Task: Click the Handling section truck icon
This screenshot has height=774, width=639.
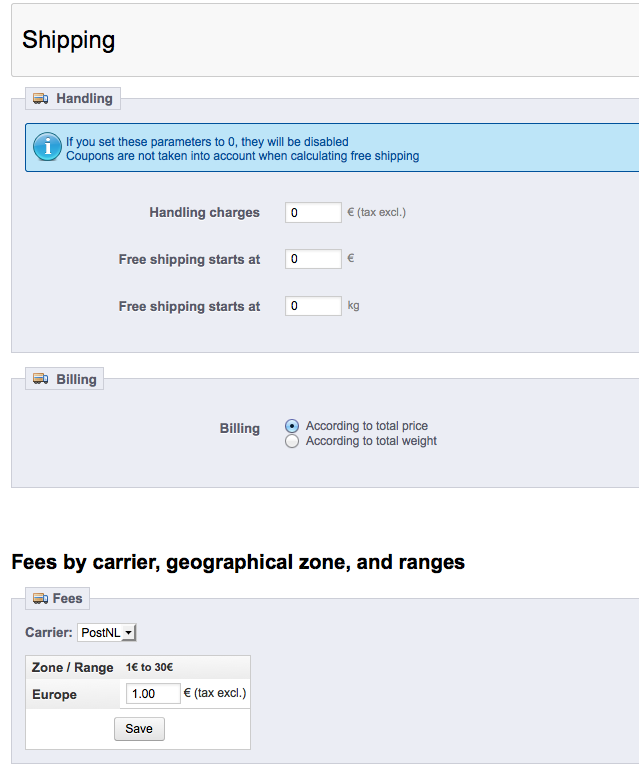Action: pos(40,98)
